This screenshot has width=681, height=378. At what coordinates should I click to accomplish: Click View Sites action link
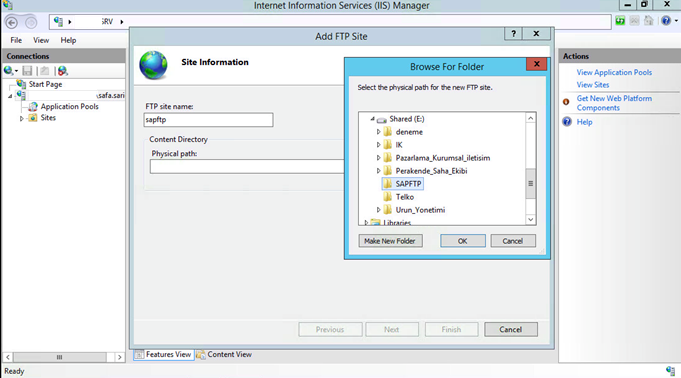tap(593, 85)
